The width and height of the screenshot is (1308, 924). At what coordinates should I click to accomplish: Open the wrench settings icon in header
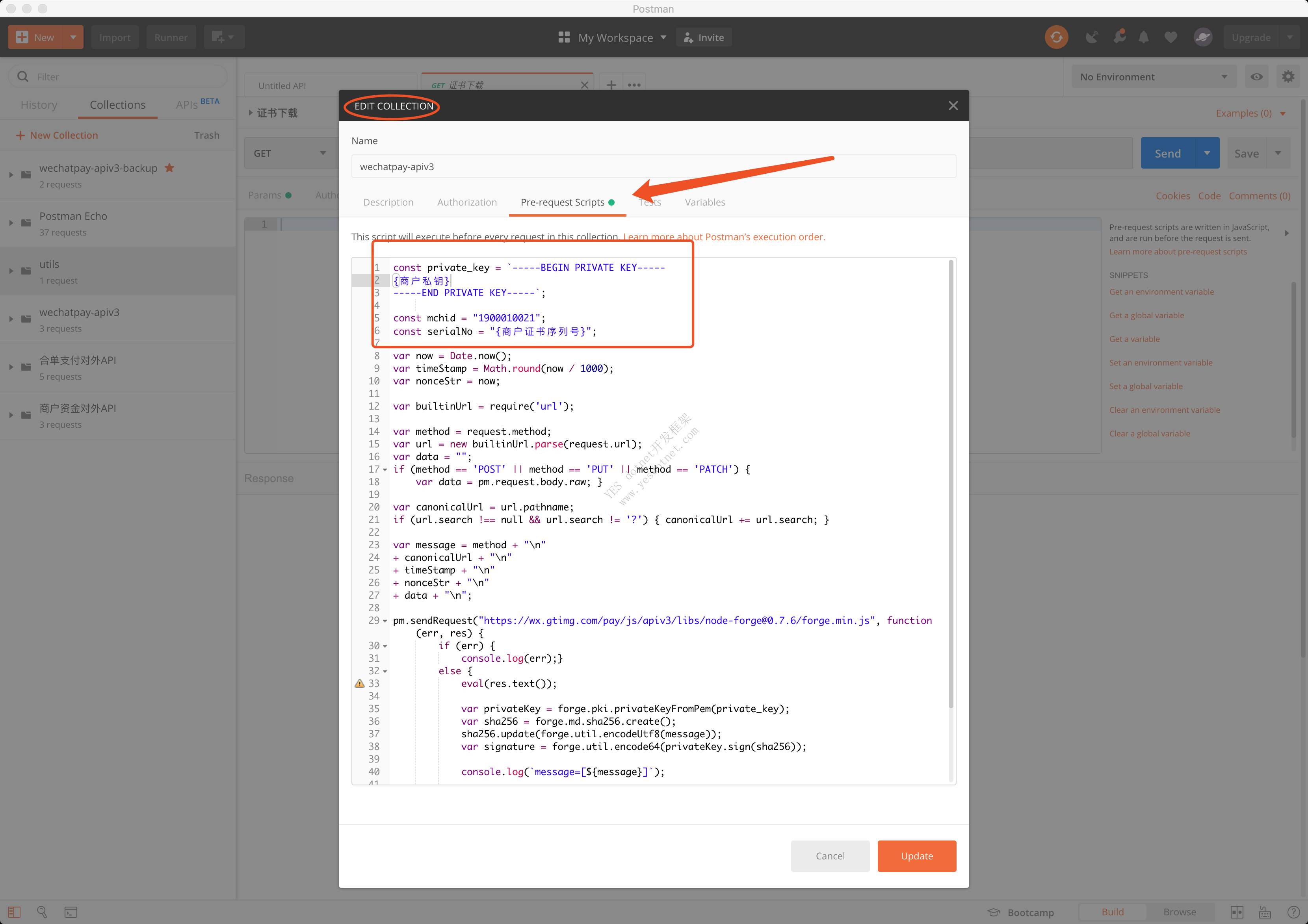[x=1119, y=37]
